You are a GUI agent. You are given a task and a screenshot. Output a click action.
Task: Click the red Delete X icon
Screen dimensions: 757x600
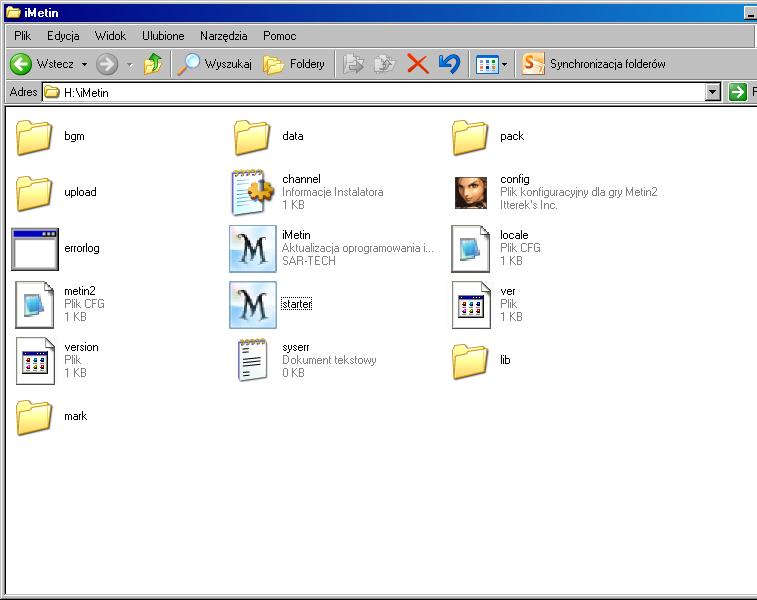418,64
